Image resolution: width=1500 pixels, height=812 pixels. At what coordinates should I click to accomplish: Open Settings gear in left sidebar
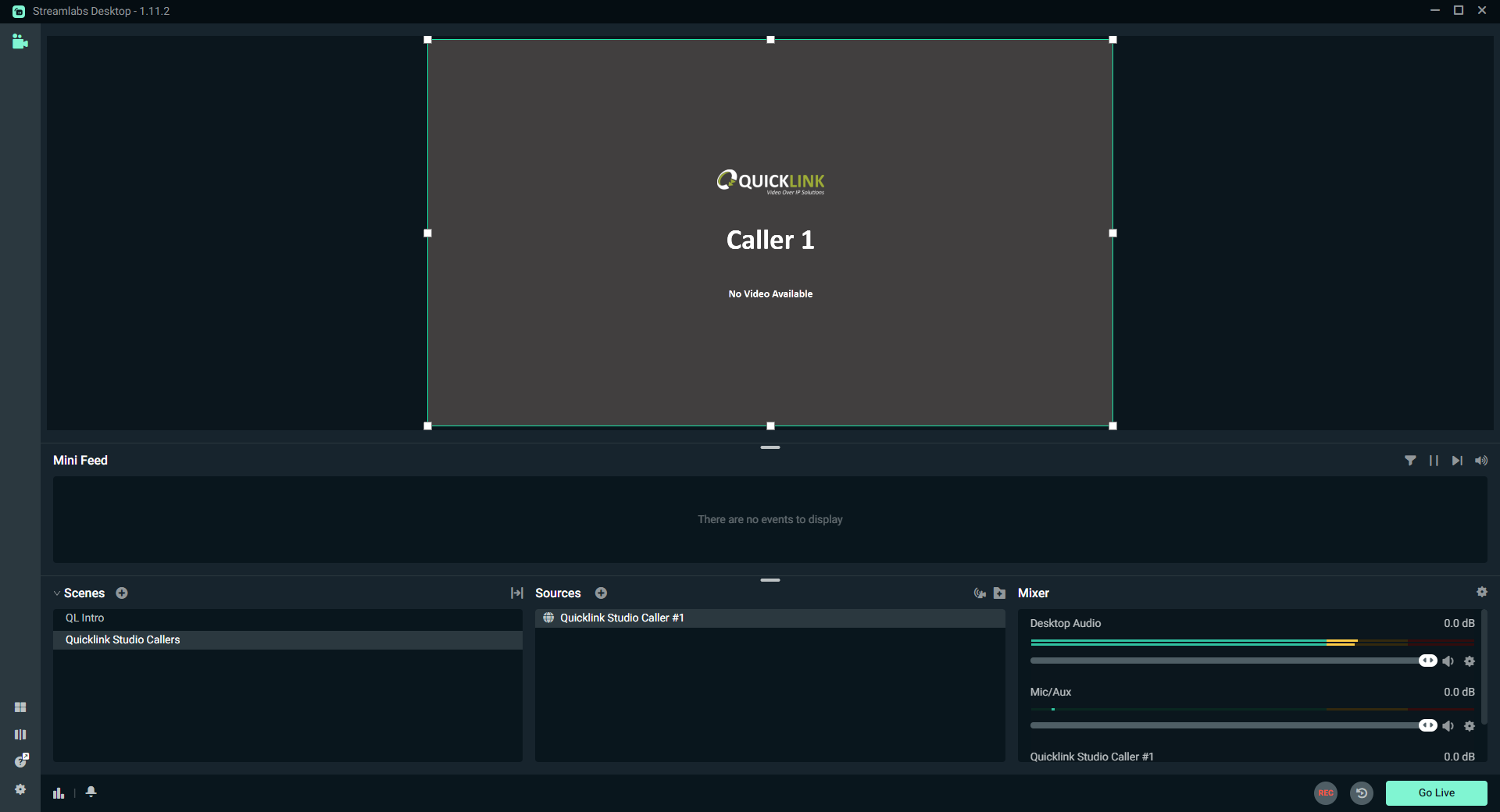20,789
